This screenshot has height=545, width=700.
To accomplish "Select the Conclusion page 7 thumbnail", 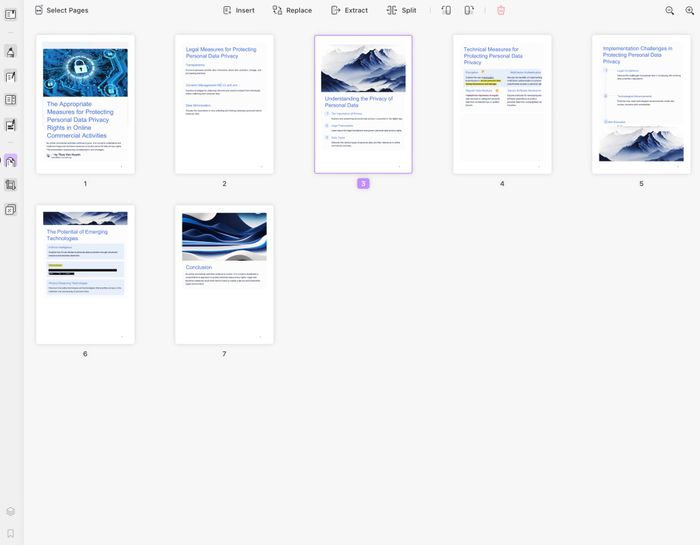I will pyautogui.click(x=224, y=275).
